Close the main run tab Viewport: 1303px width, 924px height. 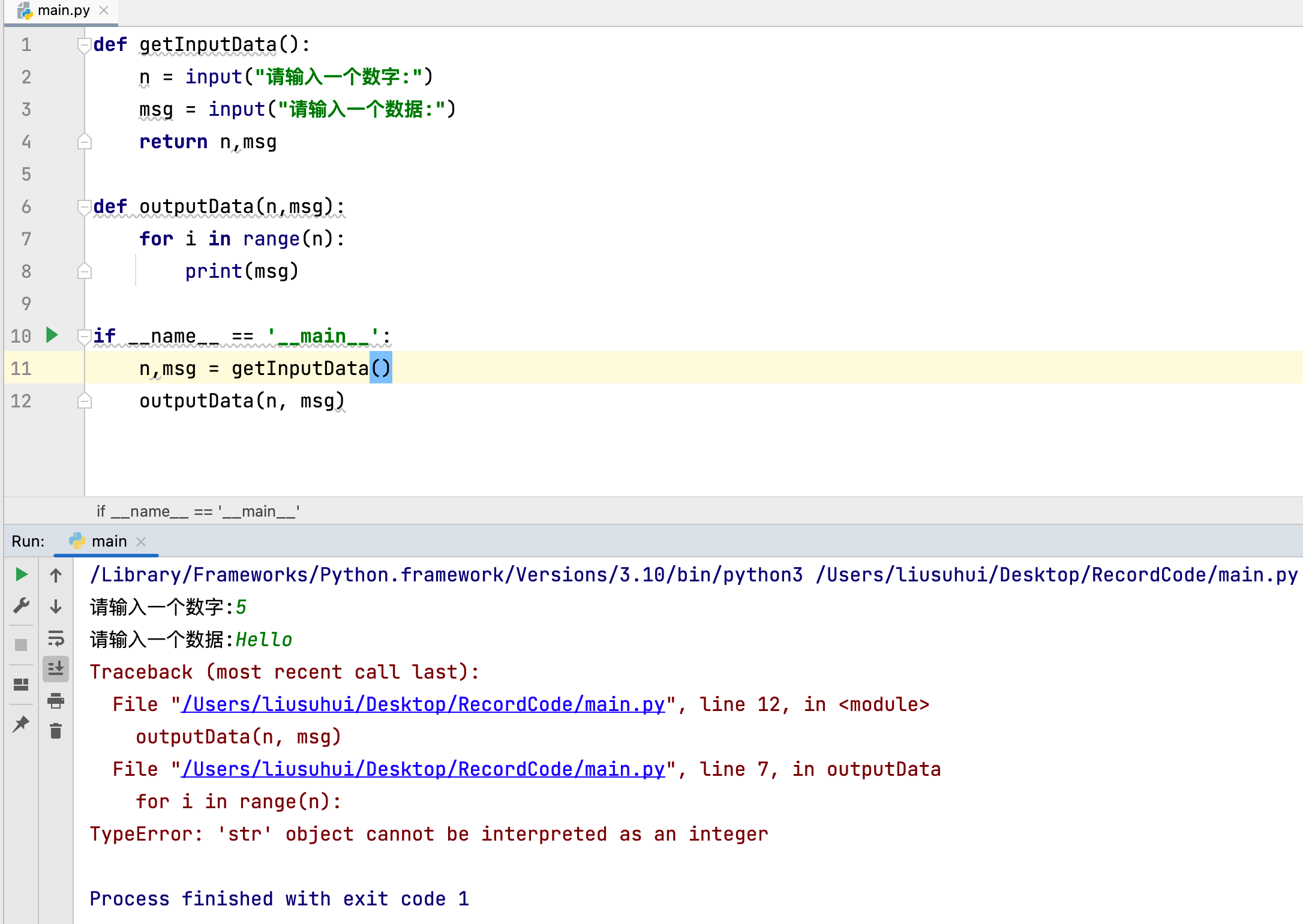click(x=141, y=542)
